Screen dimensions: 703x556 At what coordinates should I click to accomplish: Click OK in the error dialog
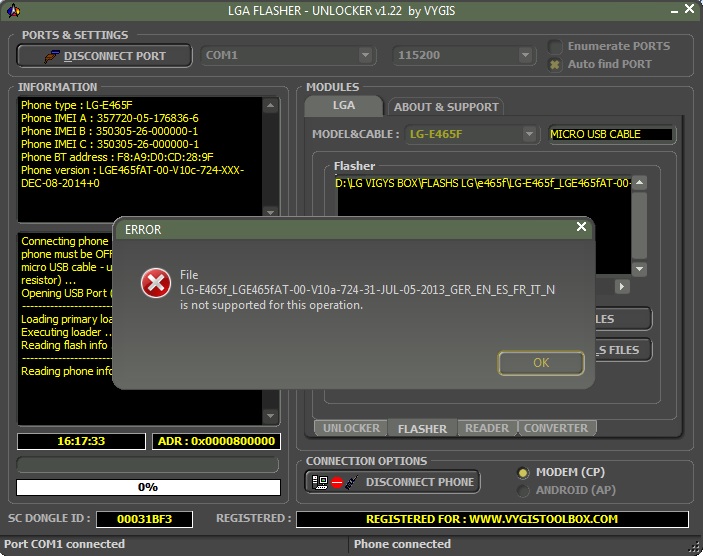tap(541, 363)
